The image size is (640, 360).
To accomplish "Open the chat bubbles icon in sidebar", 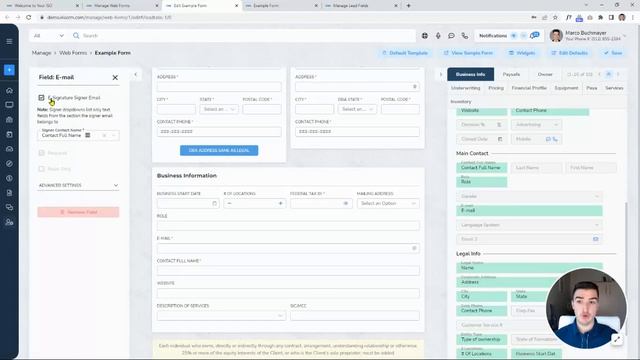I will click(x=9, y=207).
